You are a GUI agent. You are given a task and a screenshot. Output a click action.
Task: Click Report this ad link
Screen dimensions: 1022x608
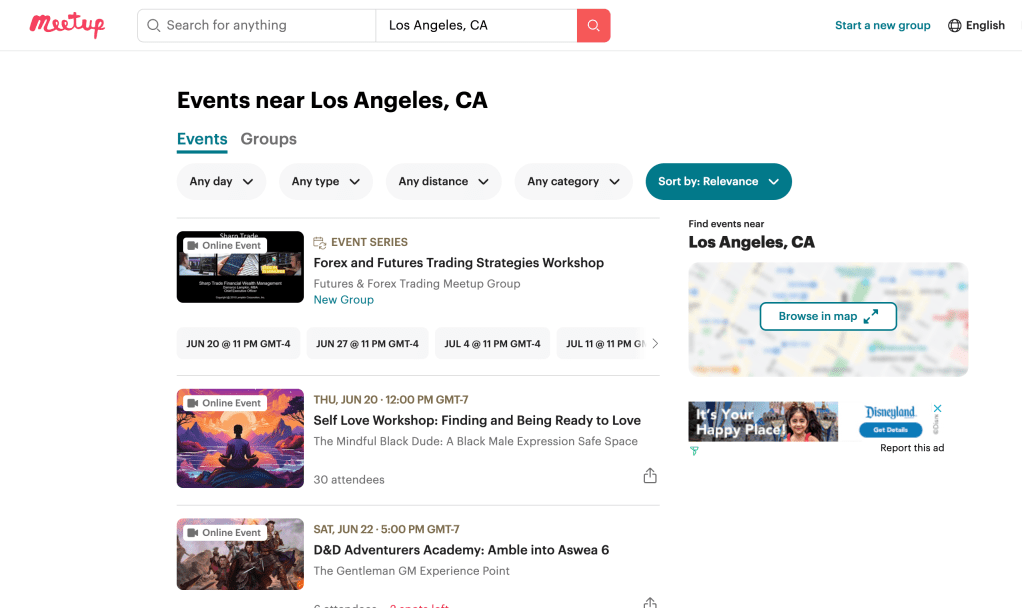(x=911, y=448)
